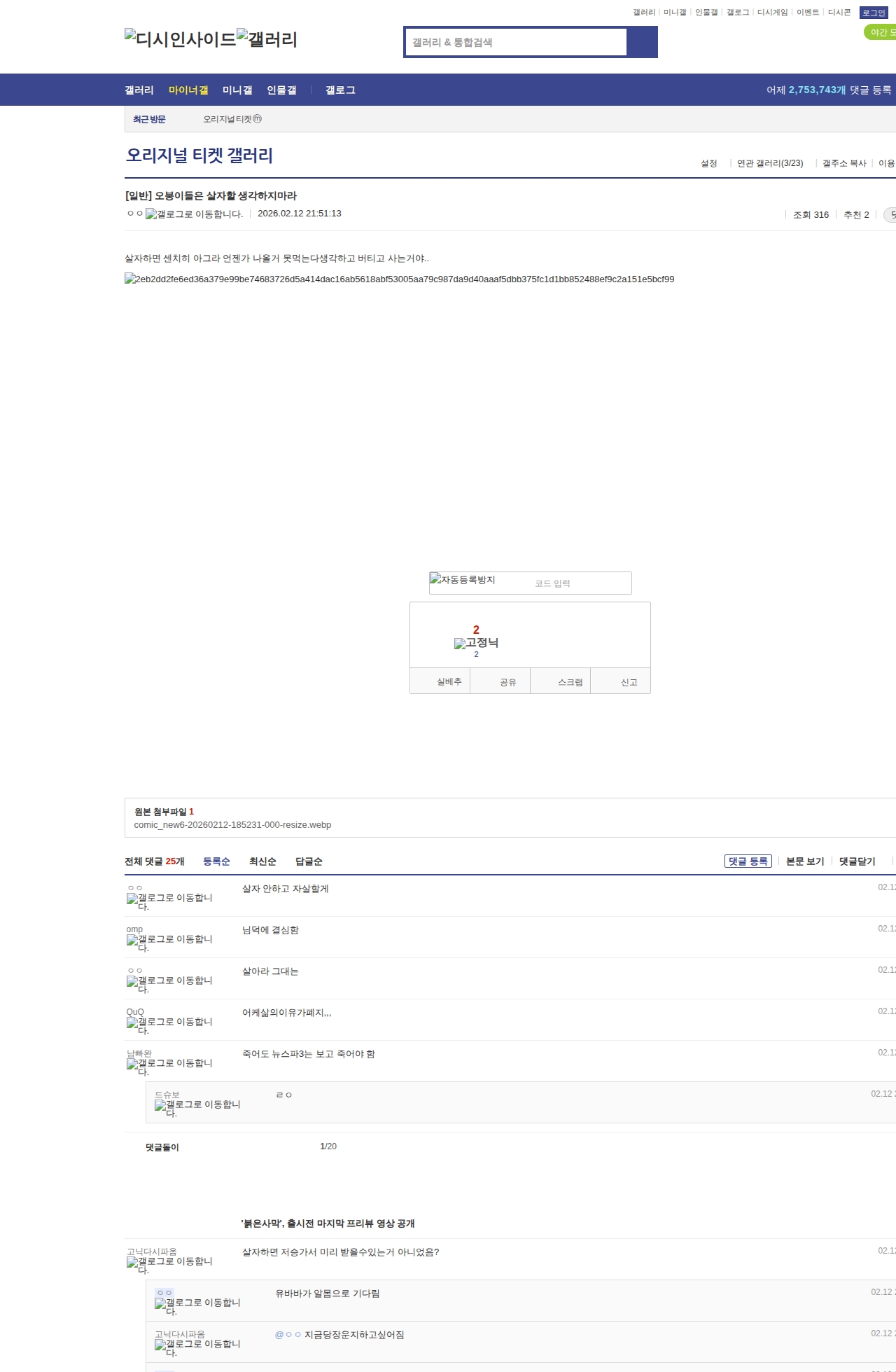Open attachment comic_new6-20260212-185231-000-resize.webp
Image resolution: width=896 pixels, height=1372 pixels.
point(232,825)
